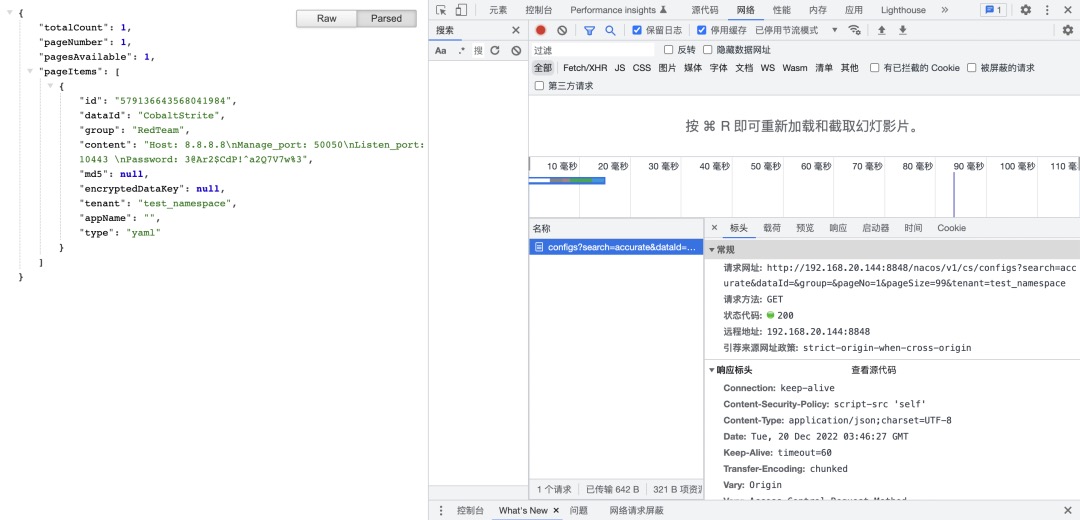This screenshot has height=520, width=1080.
Task: Open DevTools settings gear in top bar
Action: 1025,10
